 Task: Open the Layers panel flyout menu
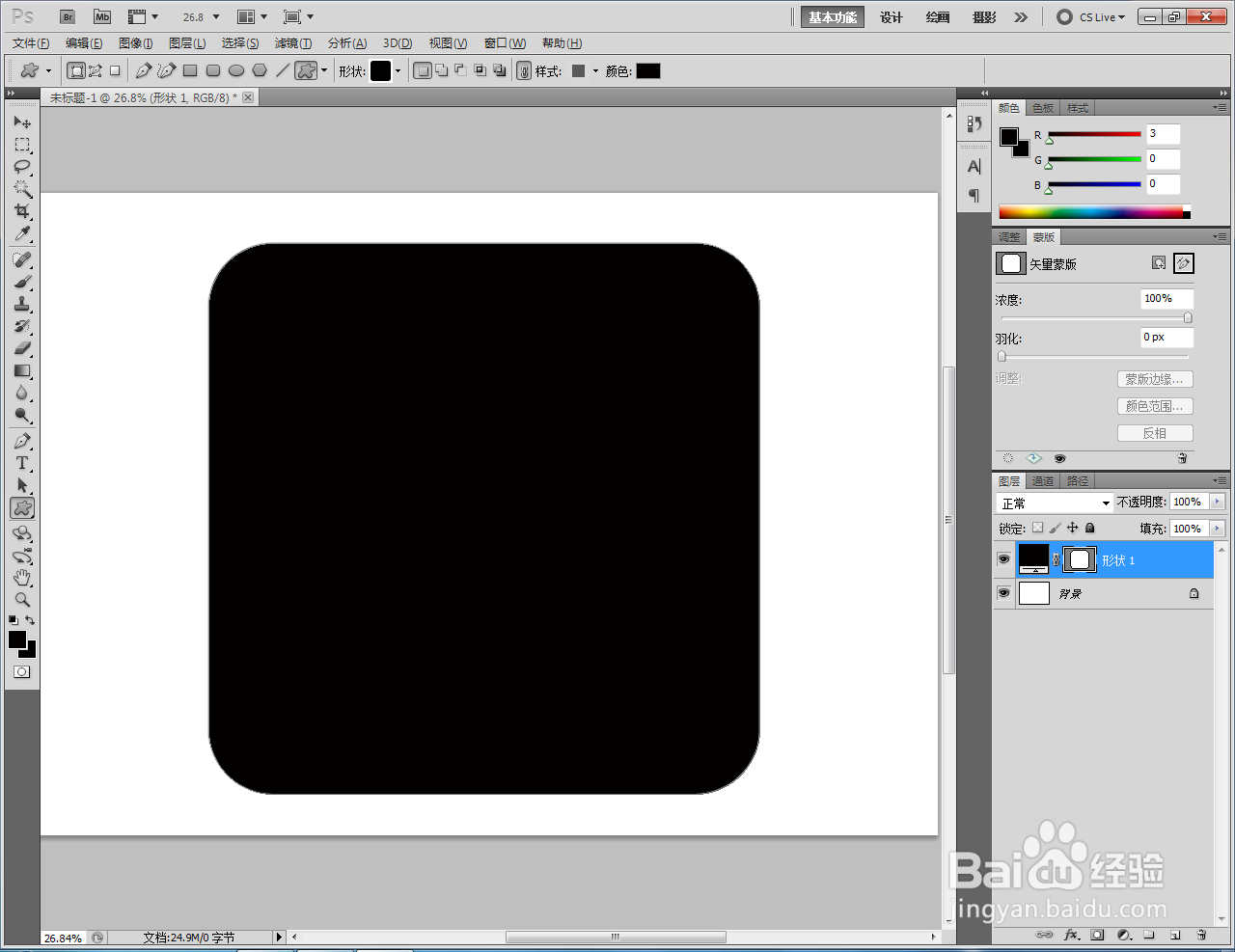(1221, 480)
